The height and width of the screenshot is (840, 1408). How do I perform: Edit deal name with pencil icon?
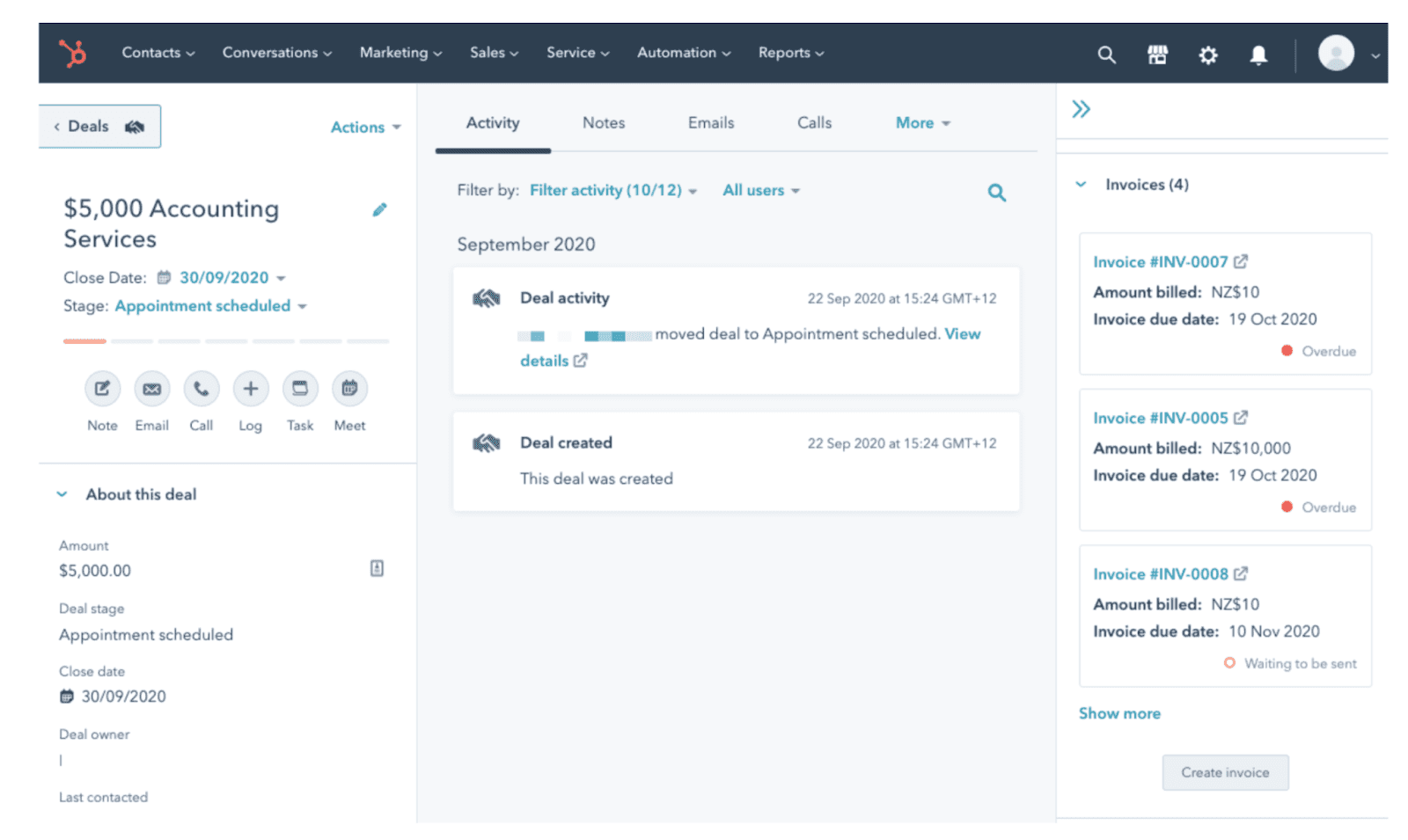click(x=379, y=209)
